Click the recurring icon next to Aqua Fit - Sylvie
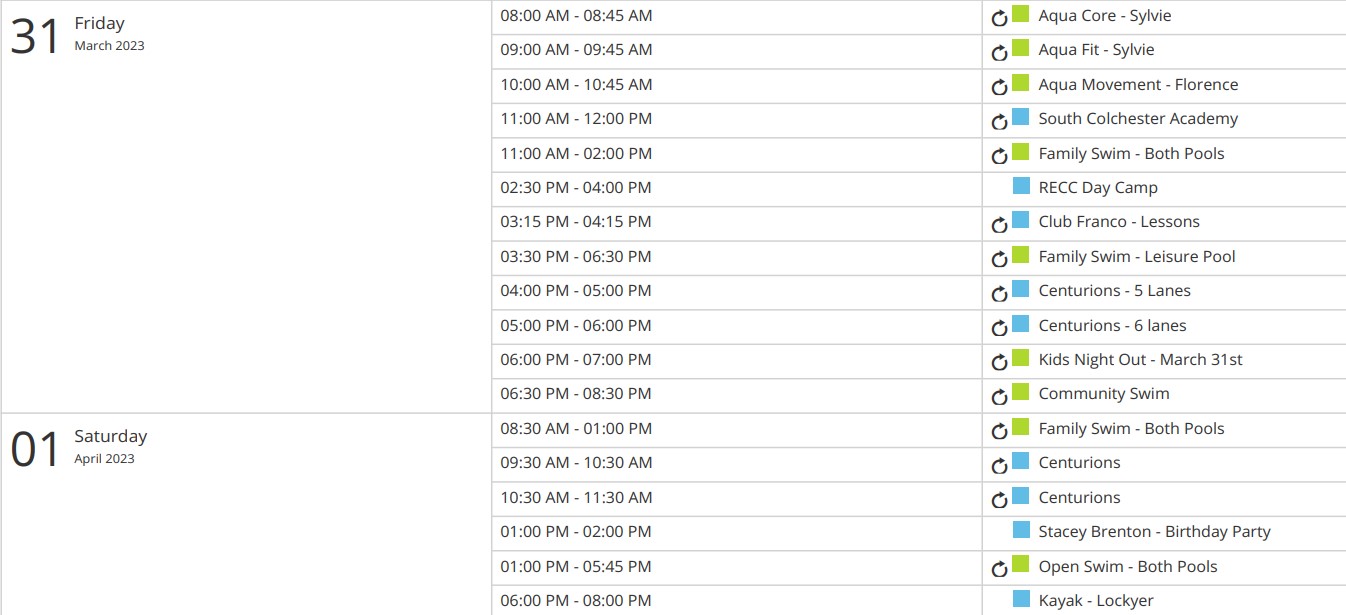The width and height of the screenshot is (1346, 615). pos(999,52)
